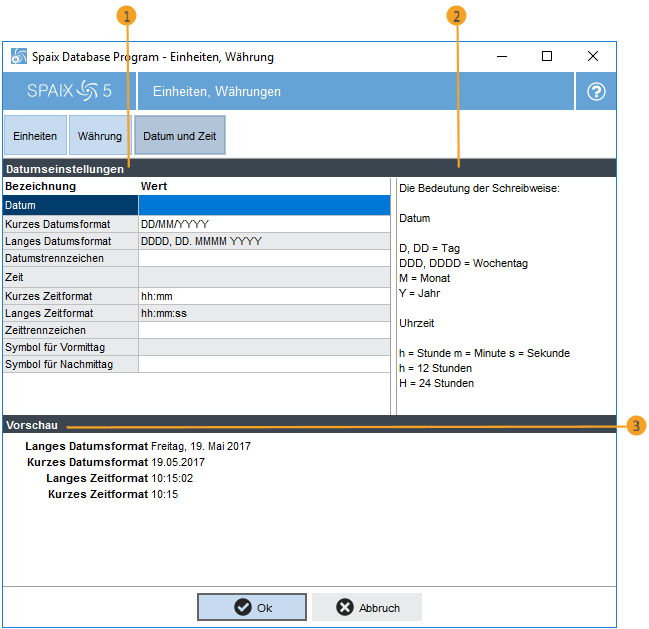
Task: Click the 'Die Bedeutung der Schreibweise' heading
Action: [x=479, y=188]
